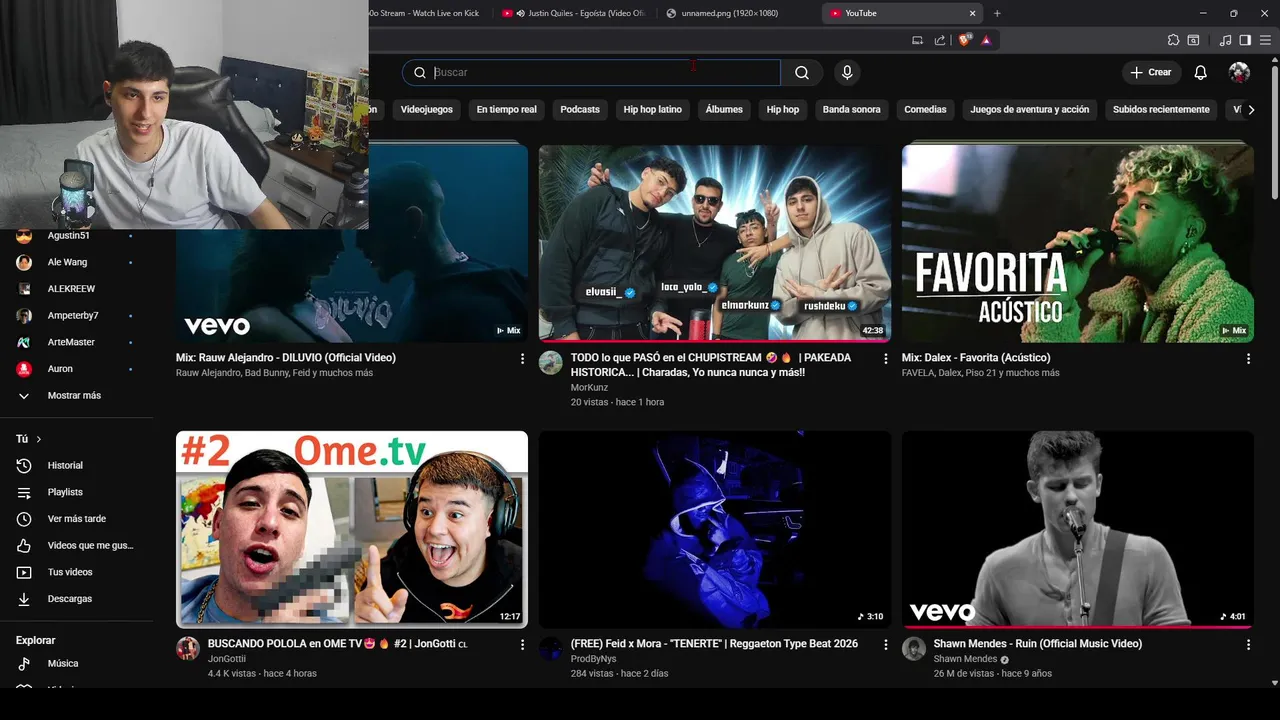The width and height of the screenshot is (1280, 720).
Task: Close the YouTube browser tab
Action: click(972, 13)
